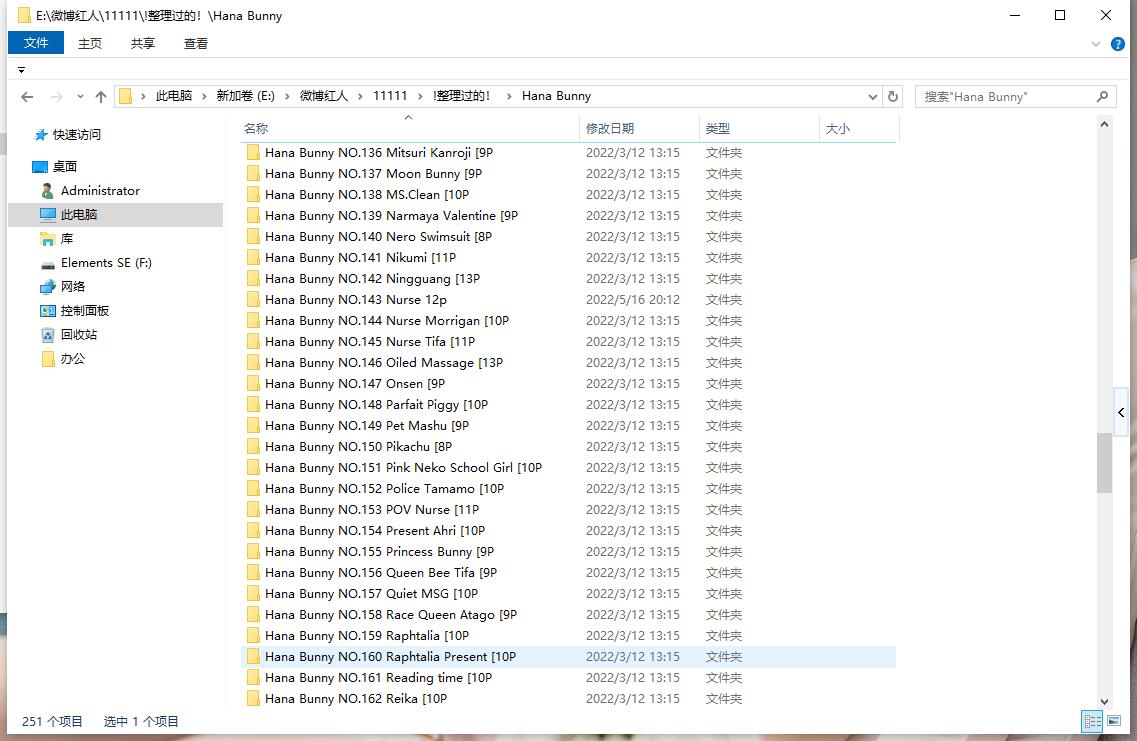This screenshot has height=741, width=1137.
Task: Open address bar history dropdown
Action: click(x=872, y=96)
